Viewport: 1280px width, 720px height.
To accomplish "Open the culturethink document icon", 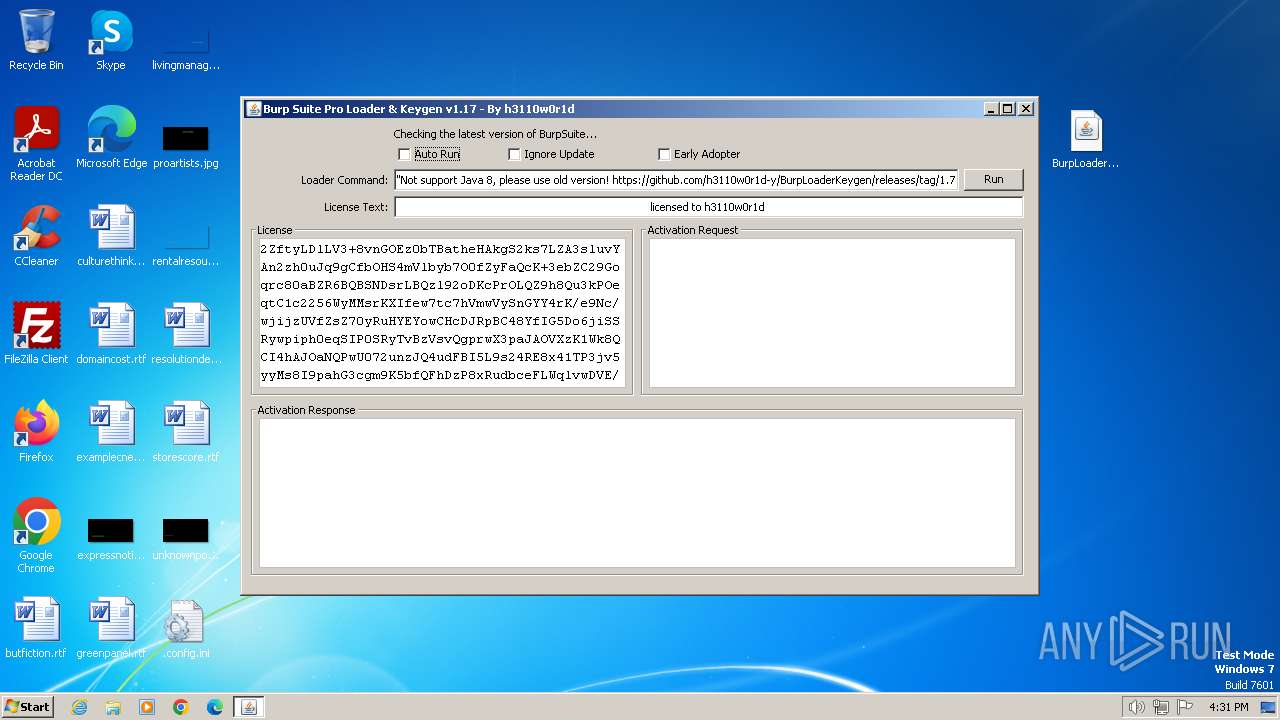I will pos(111,236).
